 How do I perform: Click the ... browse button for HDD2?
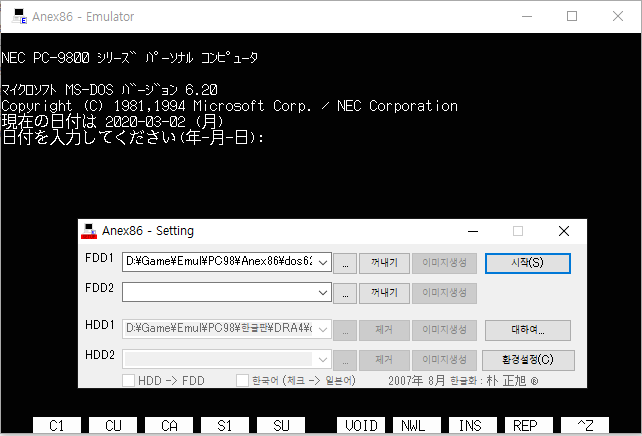(x=345, y=361)
